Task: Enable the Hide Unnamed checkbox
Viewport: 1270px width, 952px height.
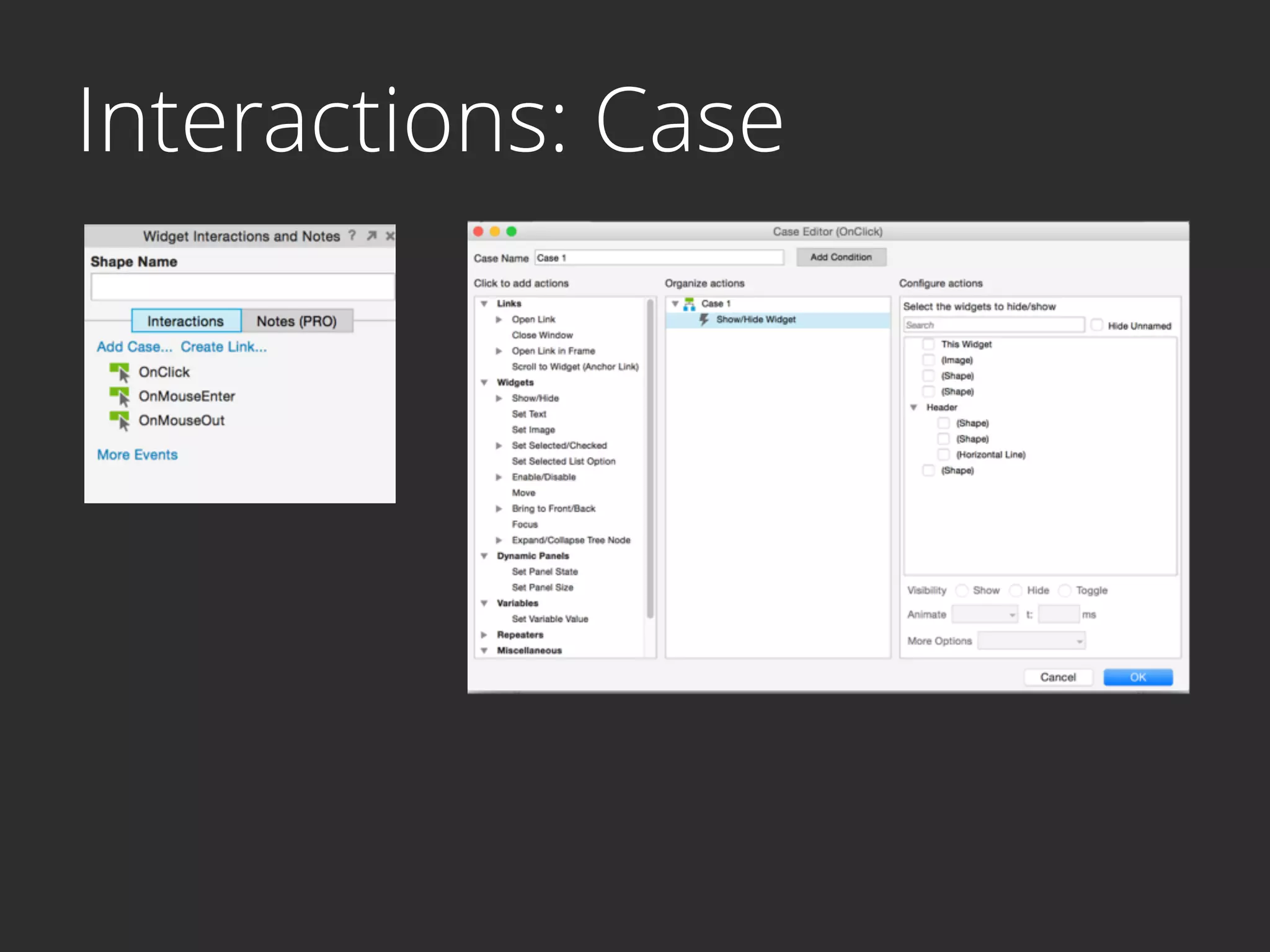Action: pyautogui.click(x=1097, y=325)
